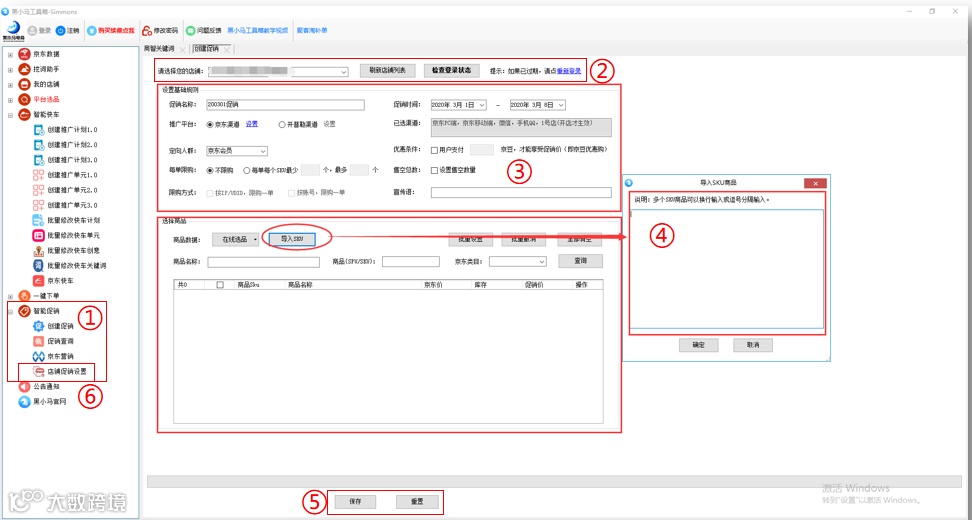972x520 pixels.
Task: Click the 创建推广计划2.0 icon
Action: tap(38, 144)
